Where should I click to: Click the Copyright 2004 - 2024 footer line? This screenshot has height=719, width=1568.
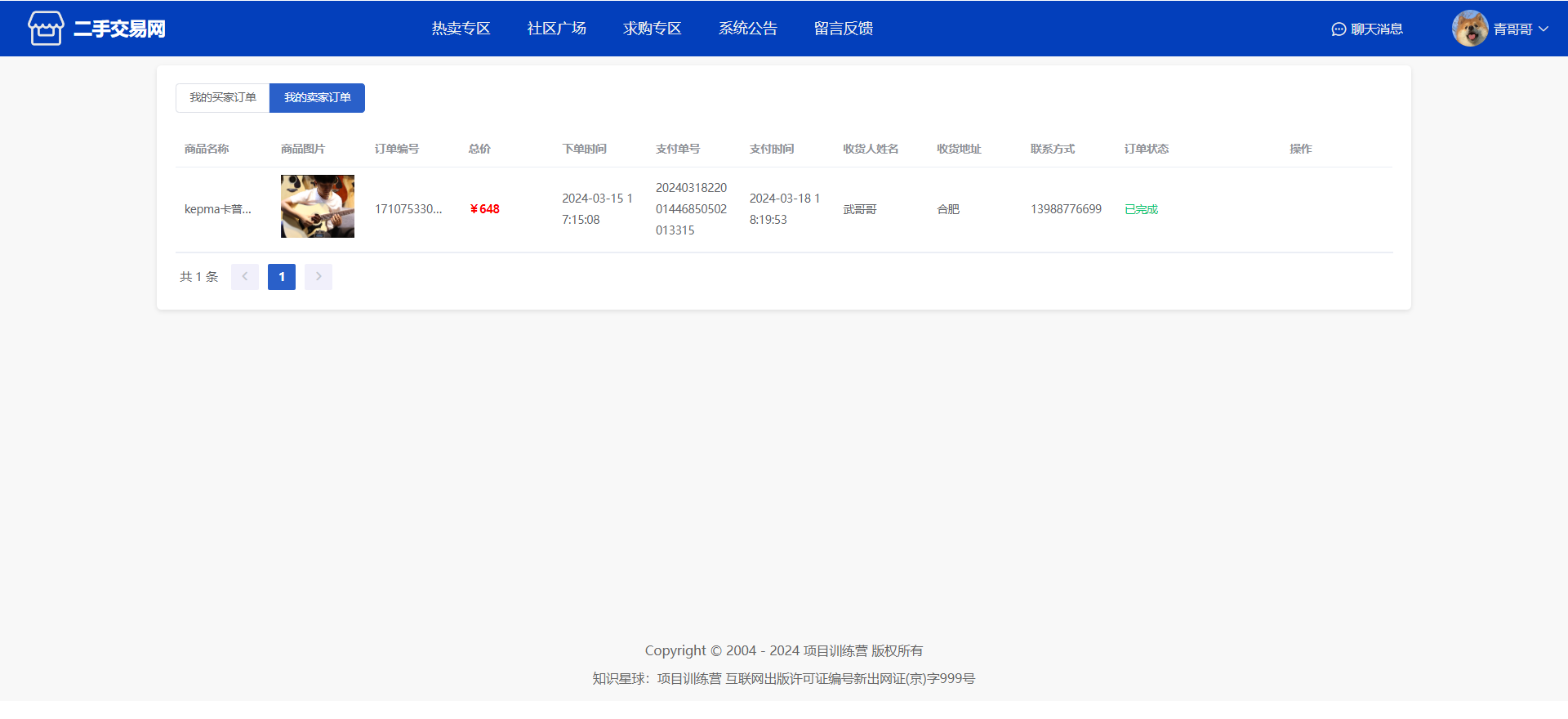pos(784,650)
